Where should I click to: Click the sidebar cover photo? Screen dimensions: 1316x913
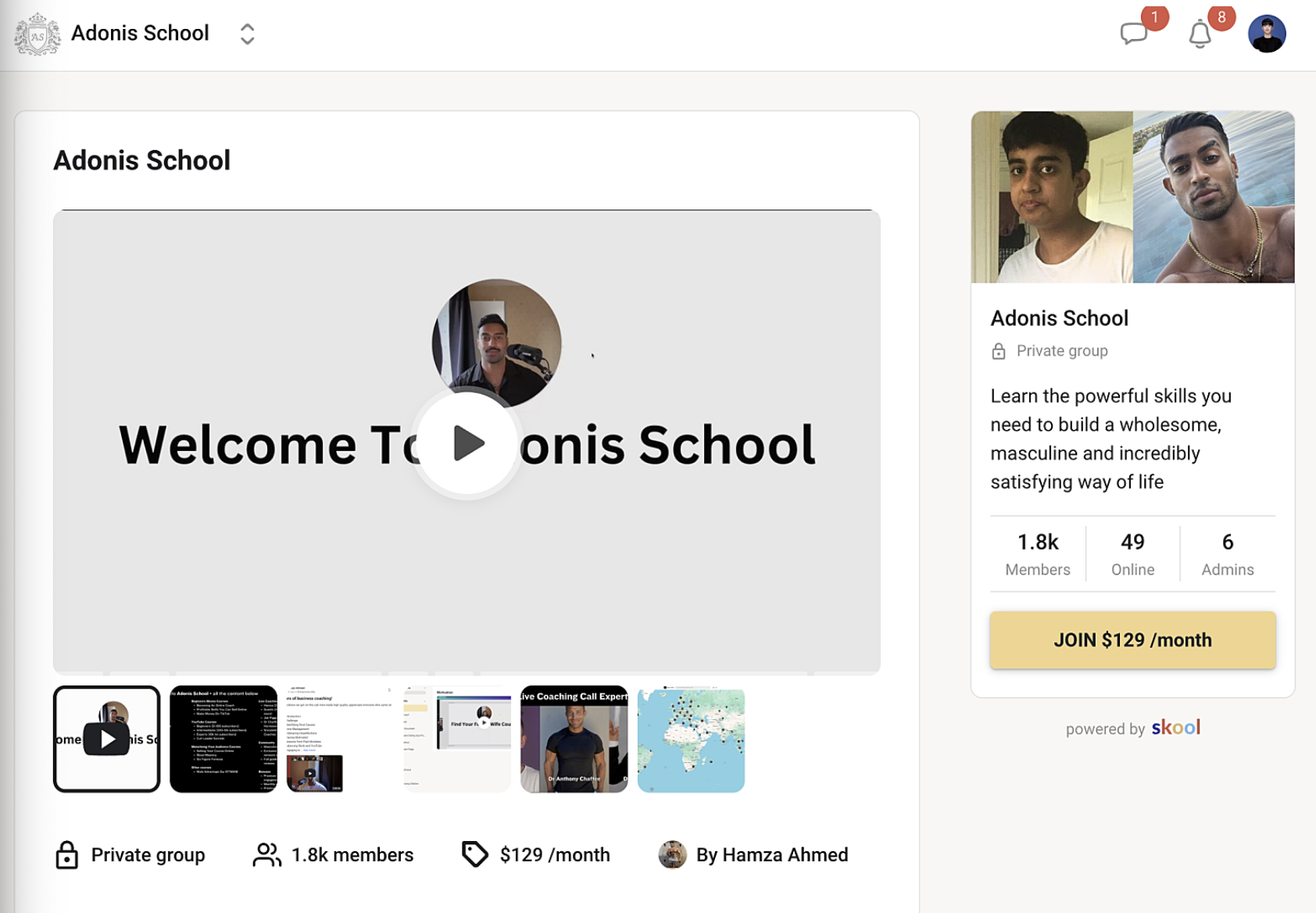pos(1132,197)
